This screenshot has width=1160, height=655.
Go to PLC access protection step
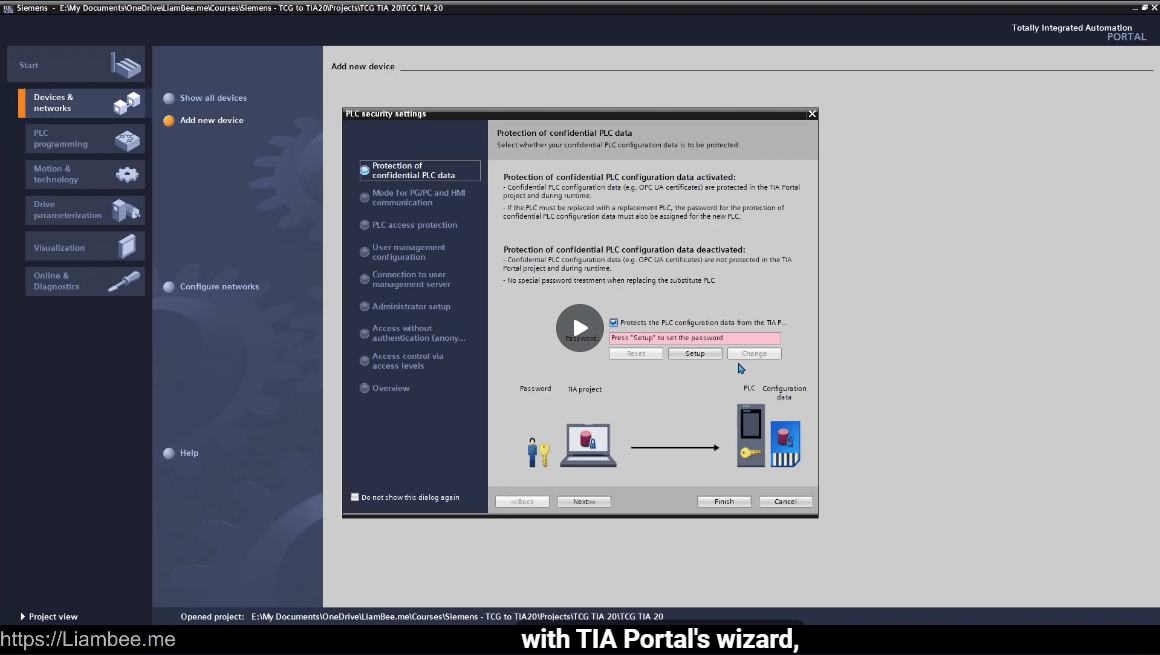(x=414, y=225)
